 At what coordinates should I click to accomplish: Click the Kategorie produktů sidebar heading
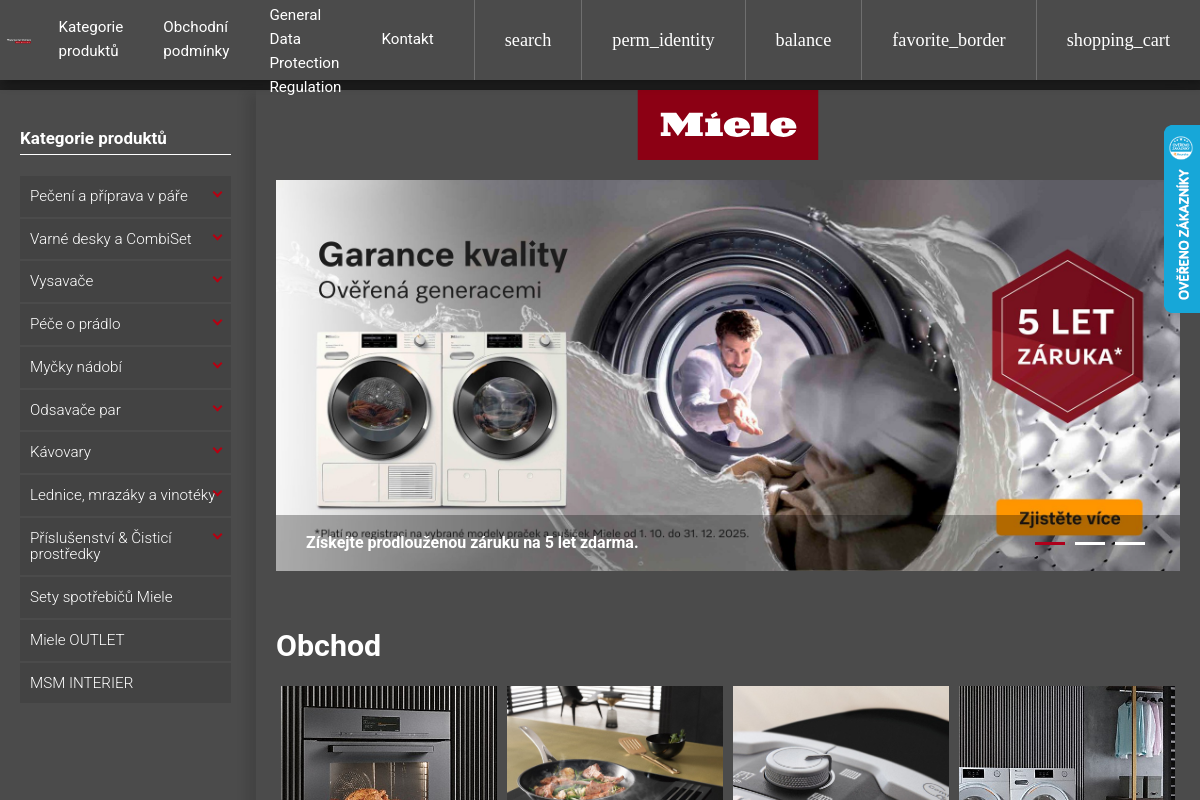pos(93,138)
